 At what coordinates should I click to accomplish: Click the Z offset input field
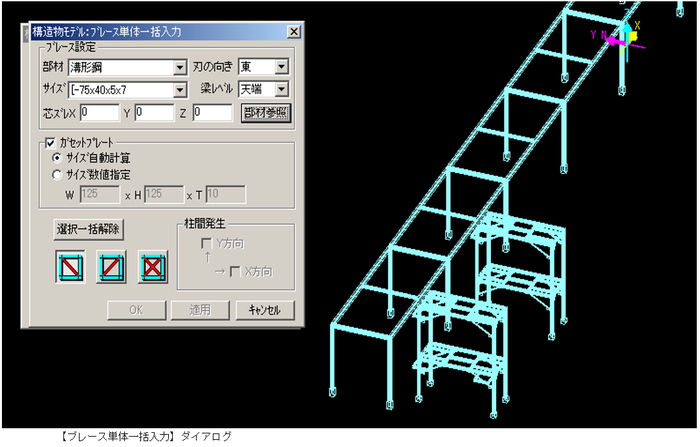tap(212, 113)
